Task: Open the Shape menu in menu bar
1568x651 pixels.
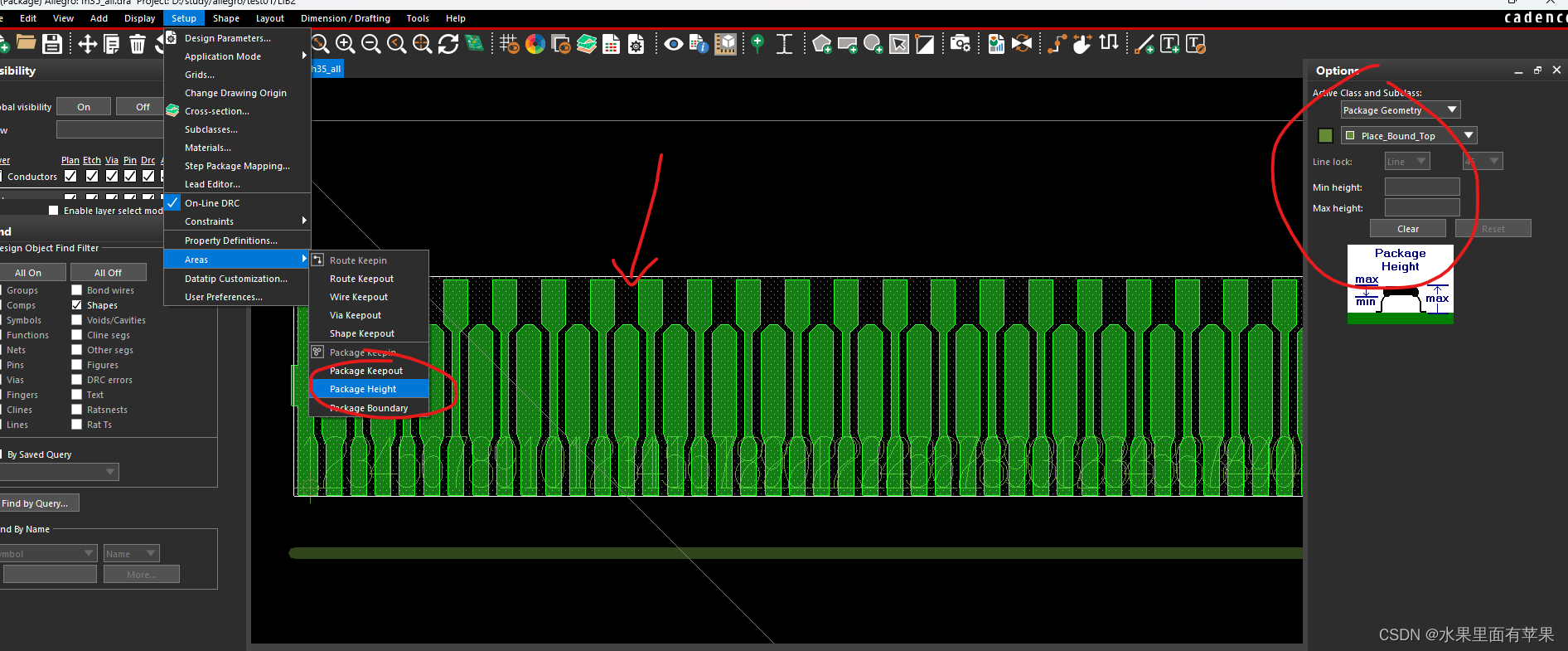Action: (225, 18)
